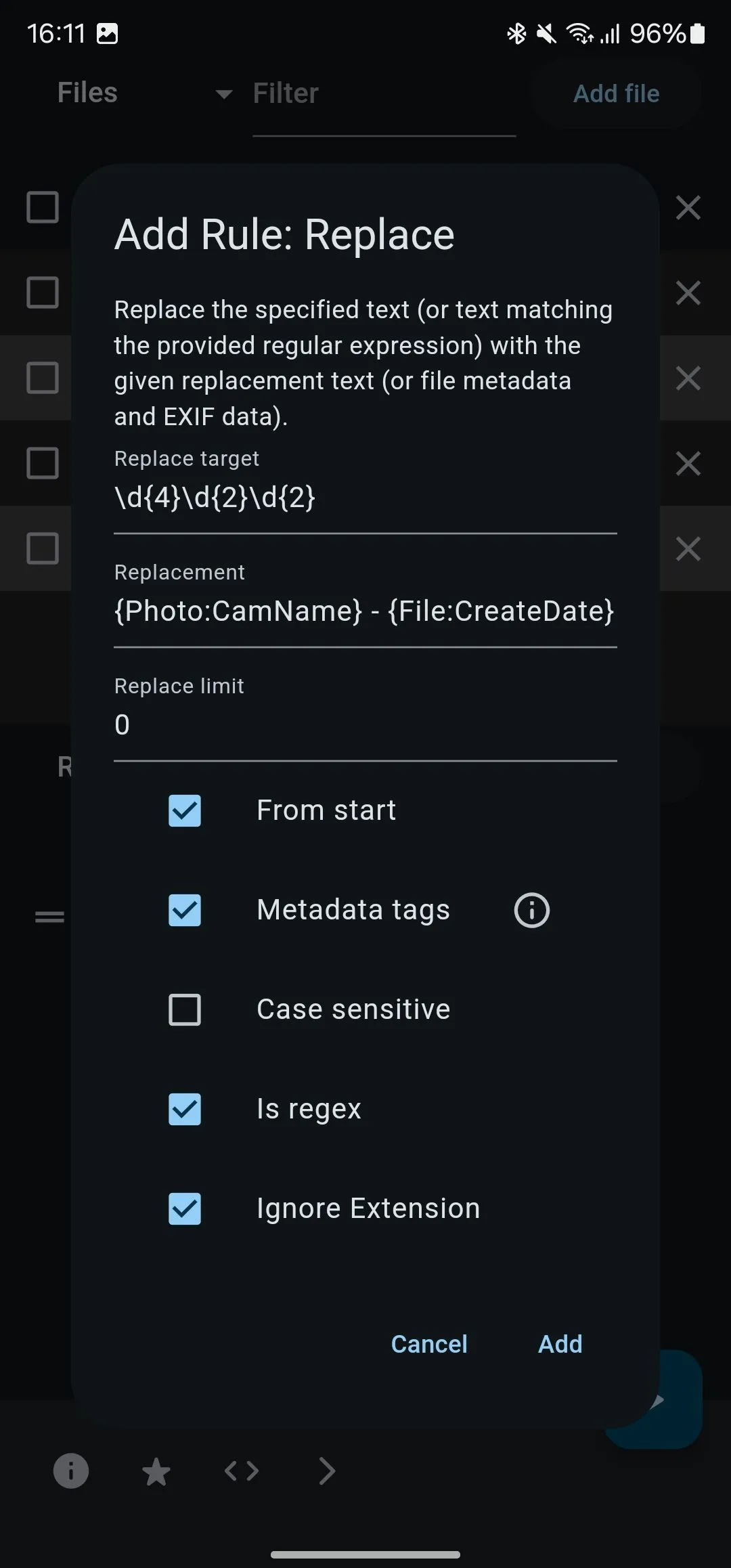
Task: Tap the info icon in bottom toolbar
Action: [71, 1471]
